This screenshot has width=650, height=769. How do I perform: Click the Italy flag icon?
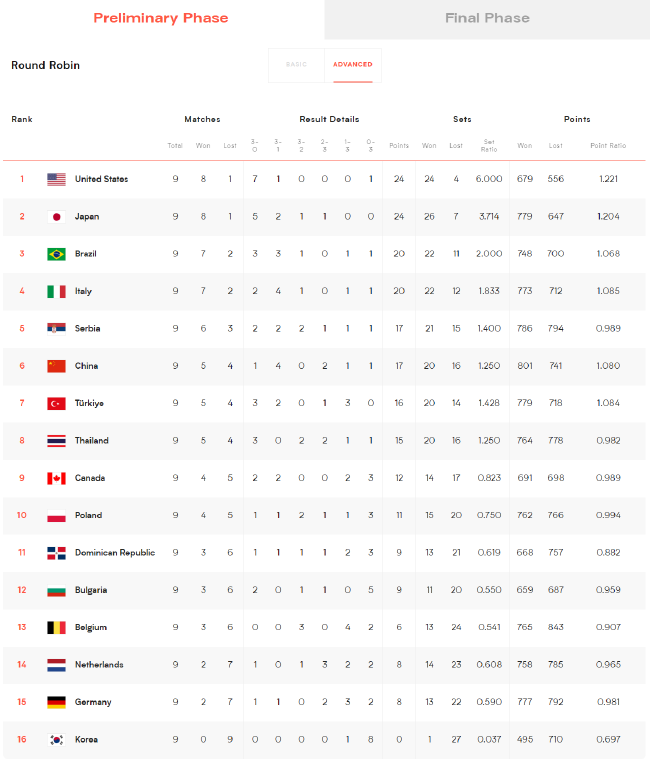pyautogui.click(x=56, y=291)
